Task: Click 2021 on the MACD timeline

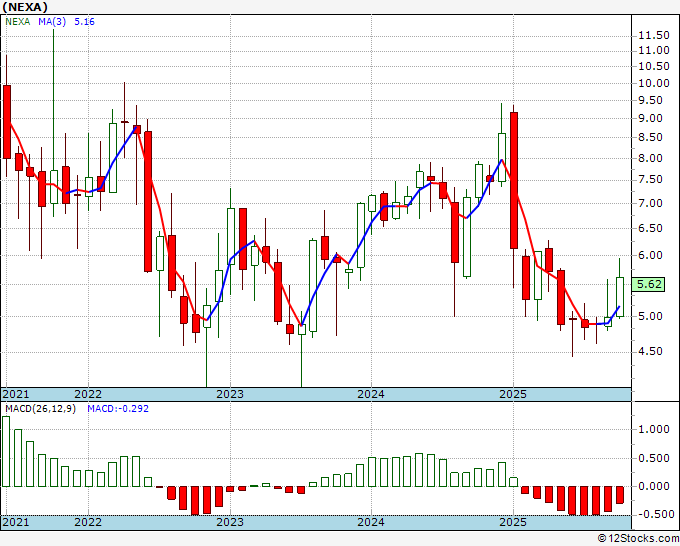Action: 16,522
